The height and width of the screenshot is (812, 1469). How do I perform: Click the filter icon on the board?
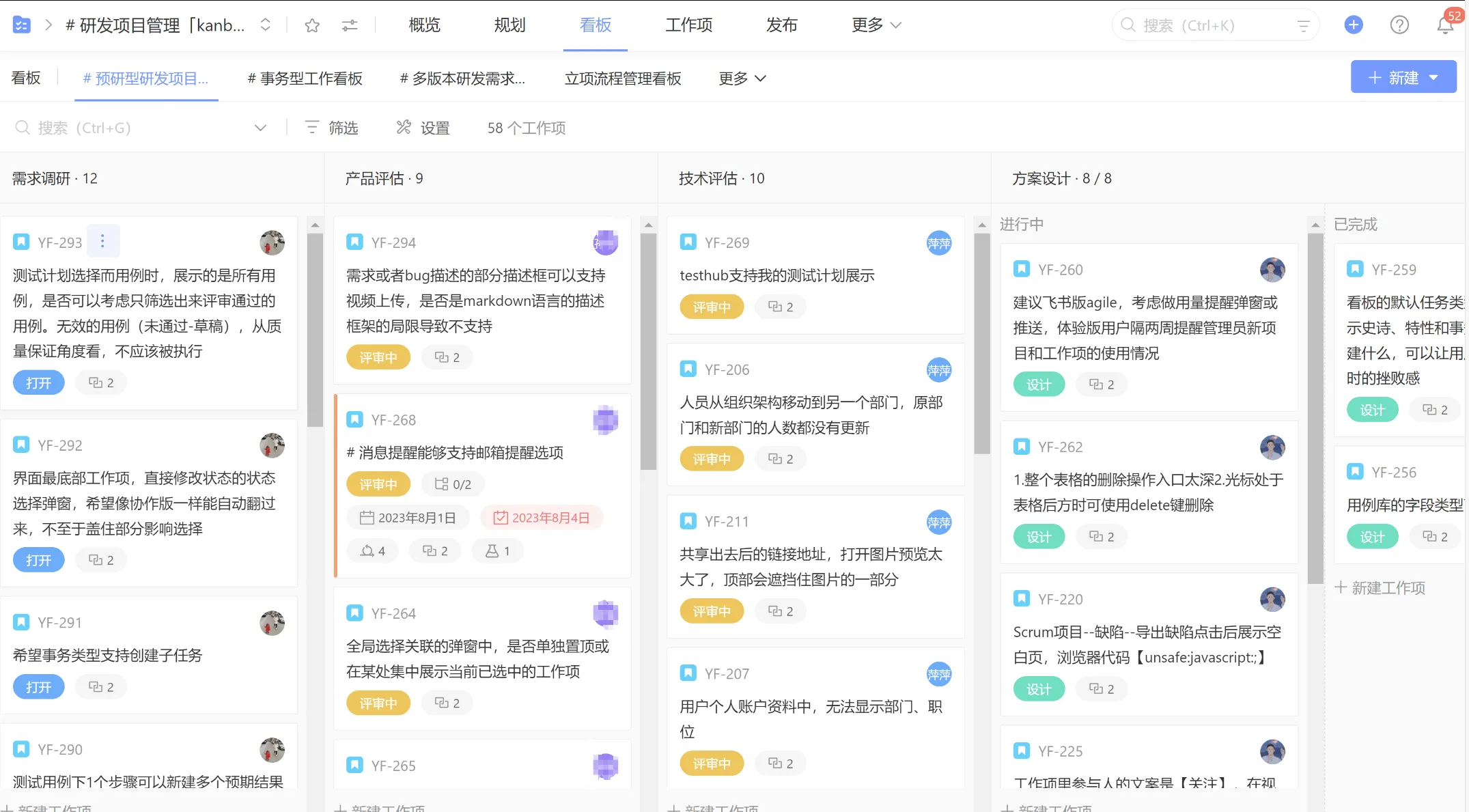coord(312,127)
